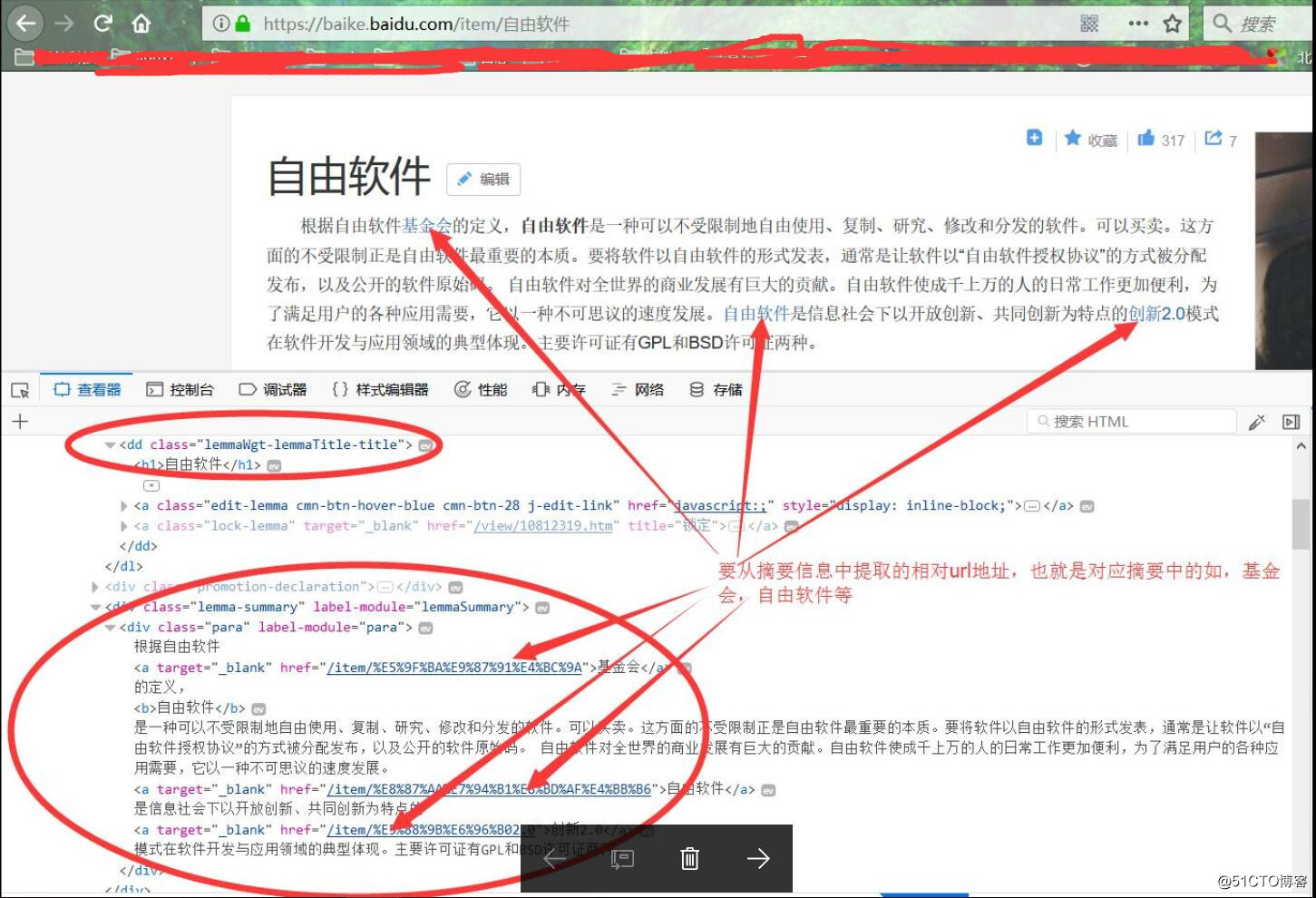Switch to the 存储 storage tab

pos(716,390)
